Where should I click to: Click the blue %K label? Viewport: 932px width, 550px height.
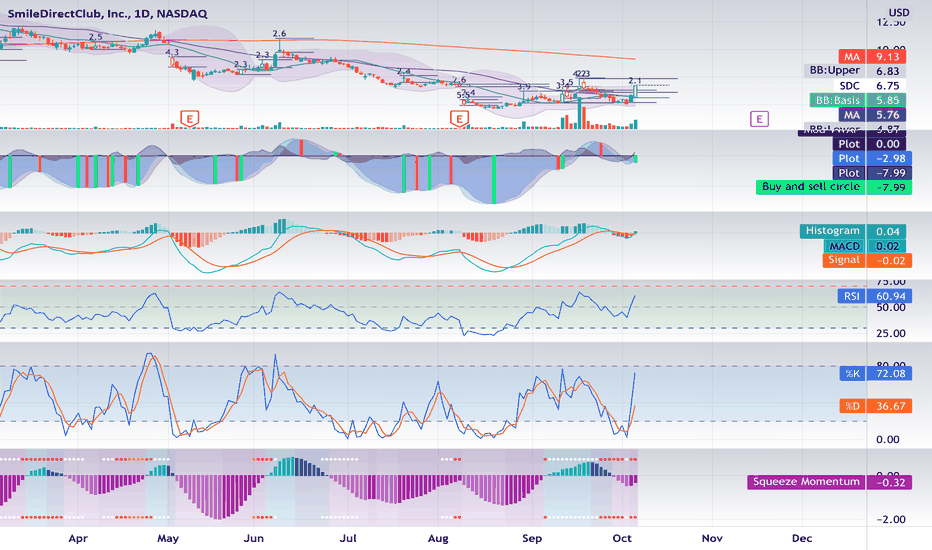(x=876, y=373)
